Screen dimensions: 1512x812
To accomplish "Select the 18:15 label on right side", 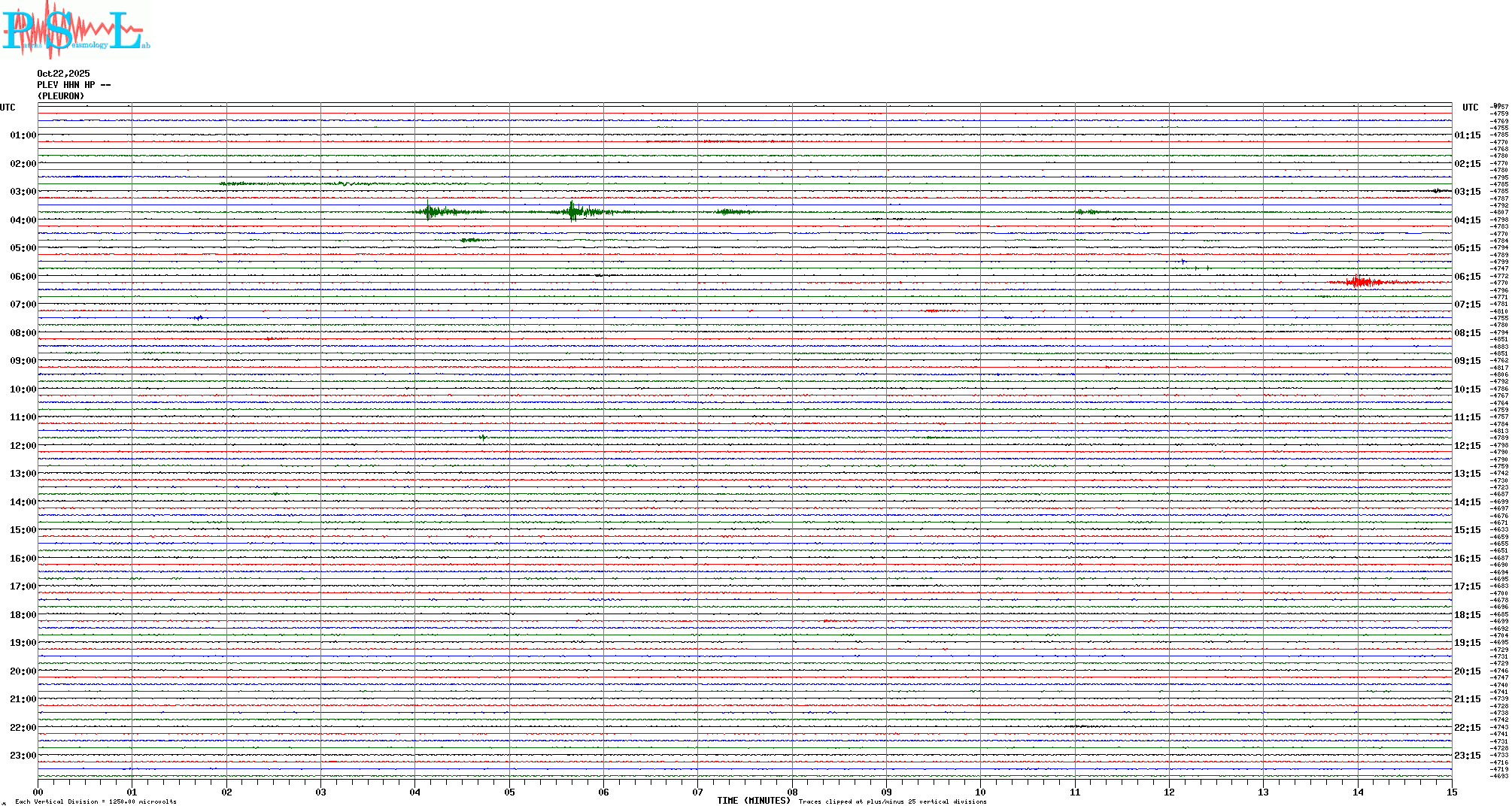I will 1467,615.
